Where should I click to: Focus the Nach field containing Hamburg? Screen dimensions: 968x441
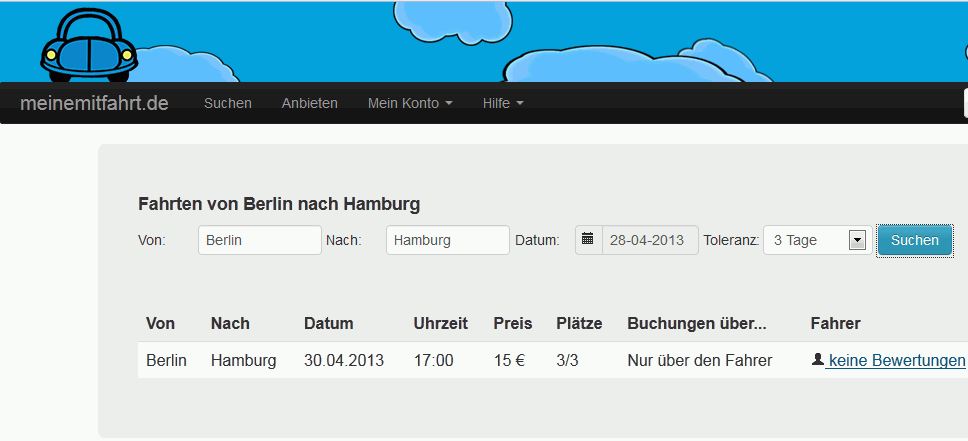point(447,240)
